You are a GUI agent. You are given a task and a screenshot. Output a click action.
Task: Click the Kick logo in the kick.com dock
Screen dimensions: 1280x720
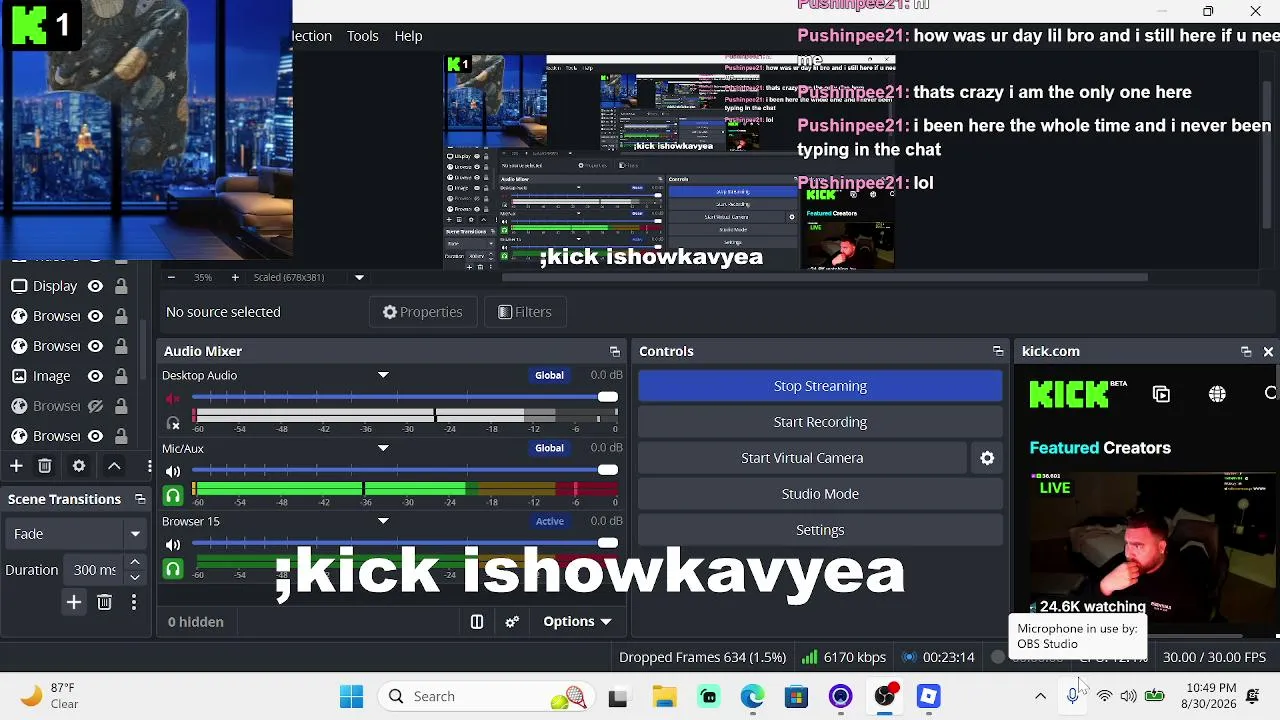[x=1069, y=394]
